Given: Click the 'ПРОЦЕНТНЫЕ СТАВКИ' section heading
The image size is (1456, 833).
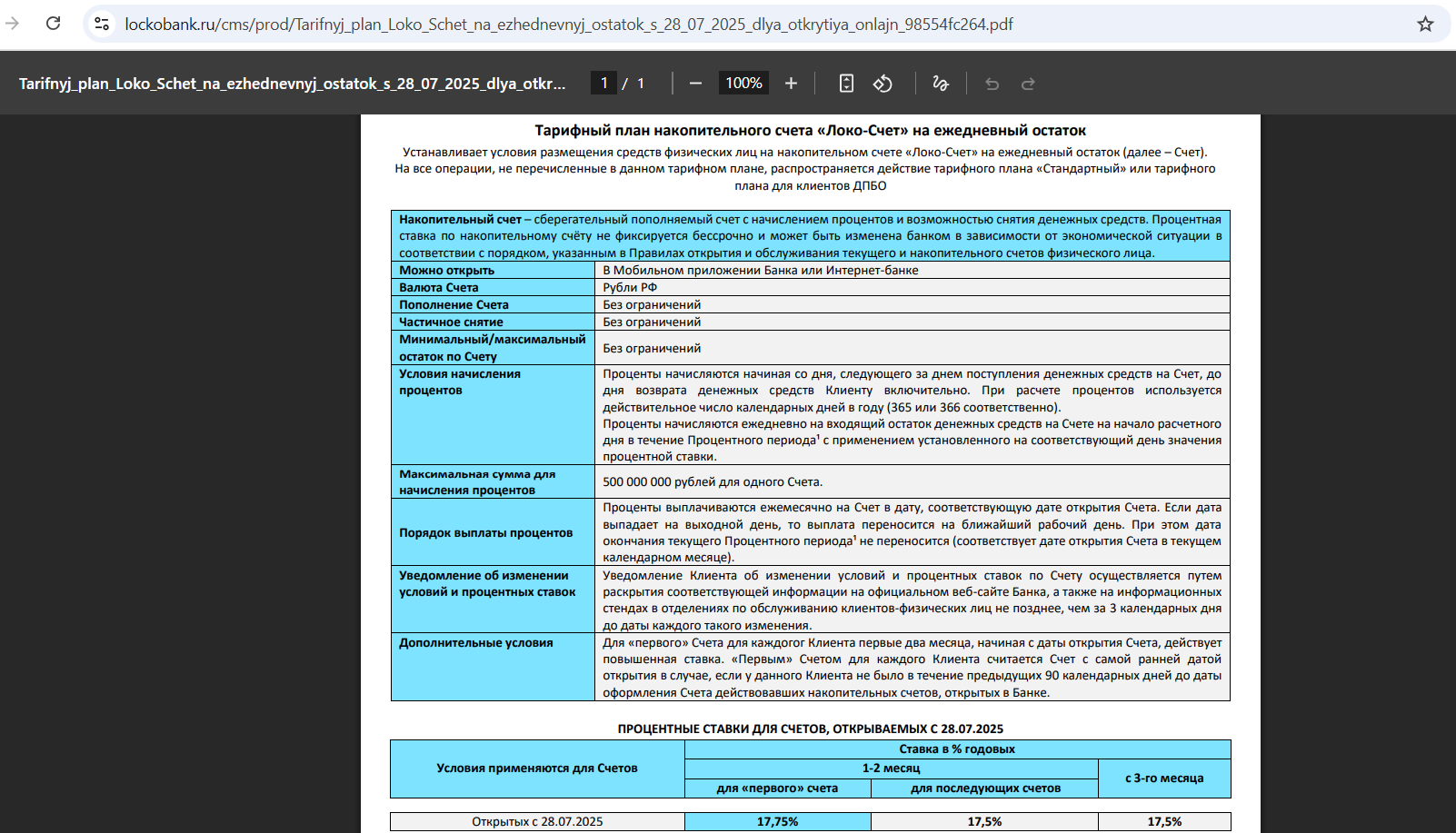Looking at the screenshot, I should pyautogui.click(x=811, y=729).
